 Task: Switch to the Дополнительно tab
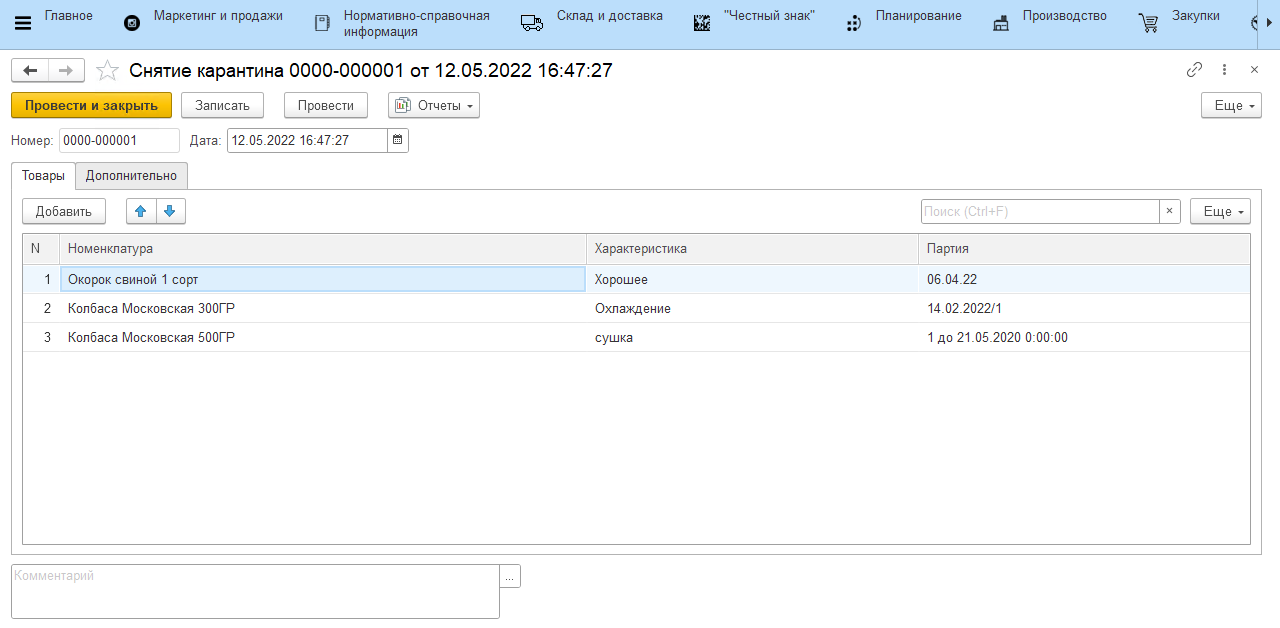(x=131, y=176)
